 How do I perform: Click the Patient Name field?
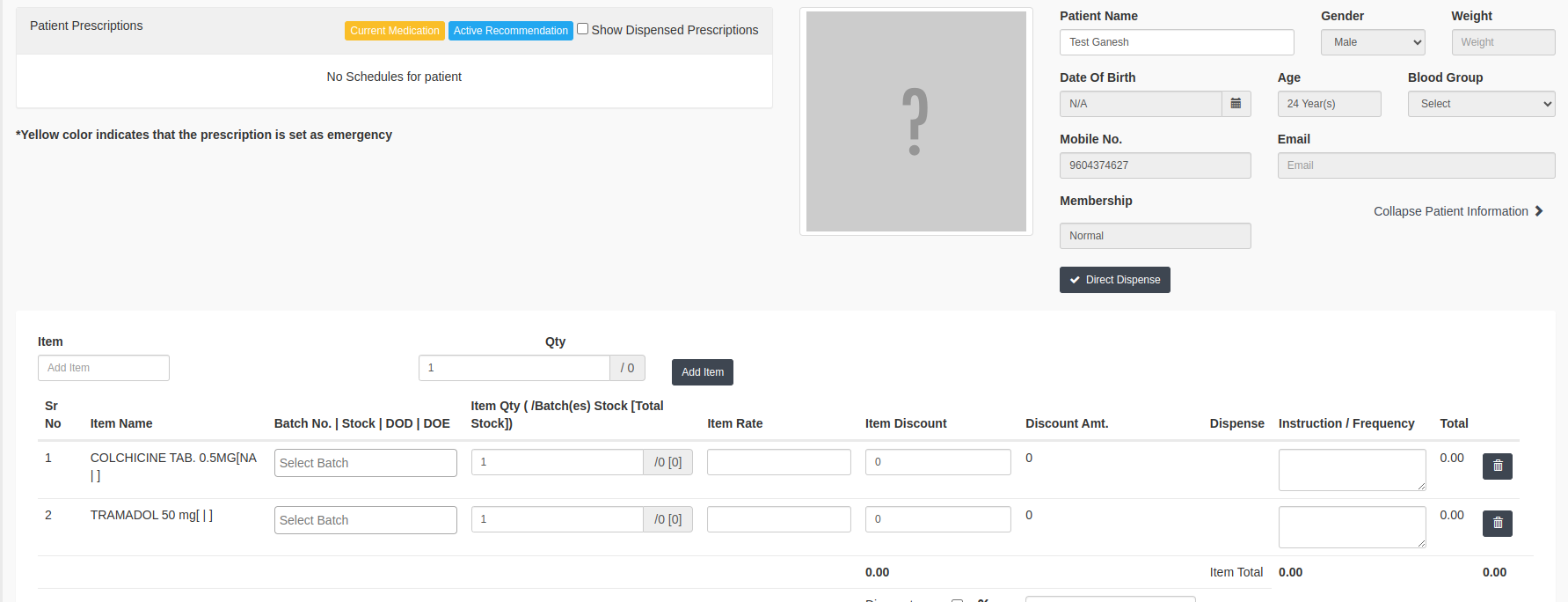pos(1176,42)
